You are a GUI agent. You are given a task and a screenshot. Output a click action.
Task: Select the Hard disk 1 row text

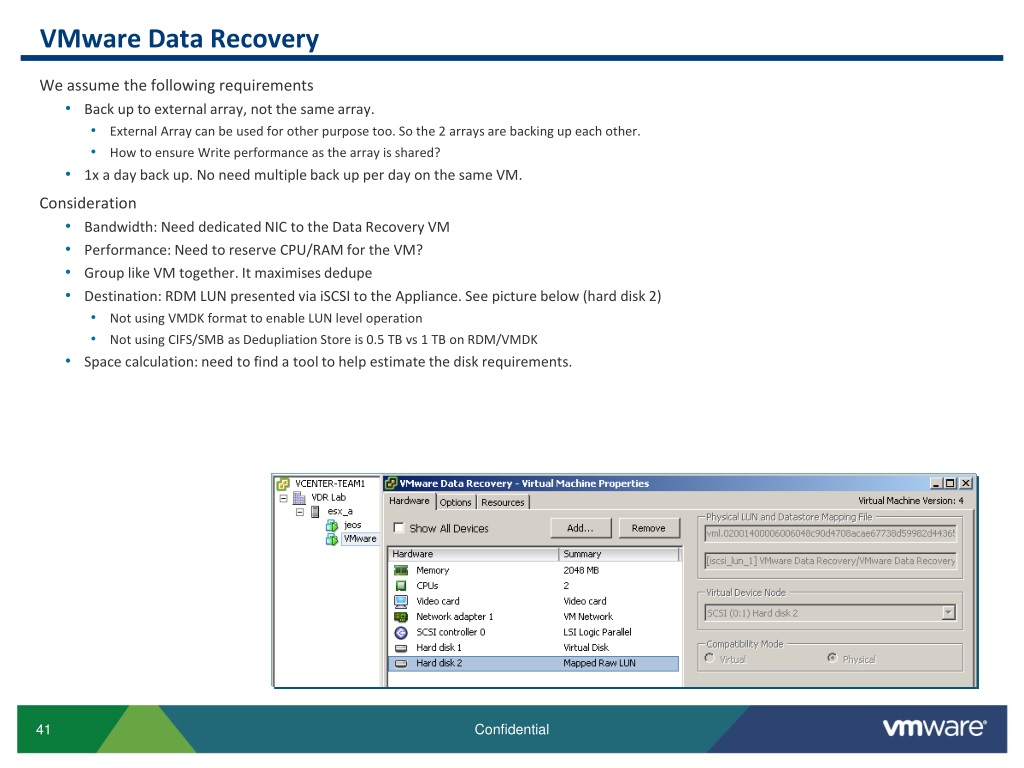pyautogui.click(x=439, y=648)
